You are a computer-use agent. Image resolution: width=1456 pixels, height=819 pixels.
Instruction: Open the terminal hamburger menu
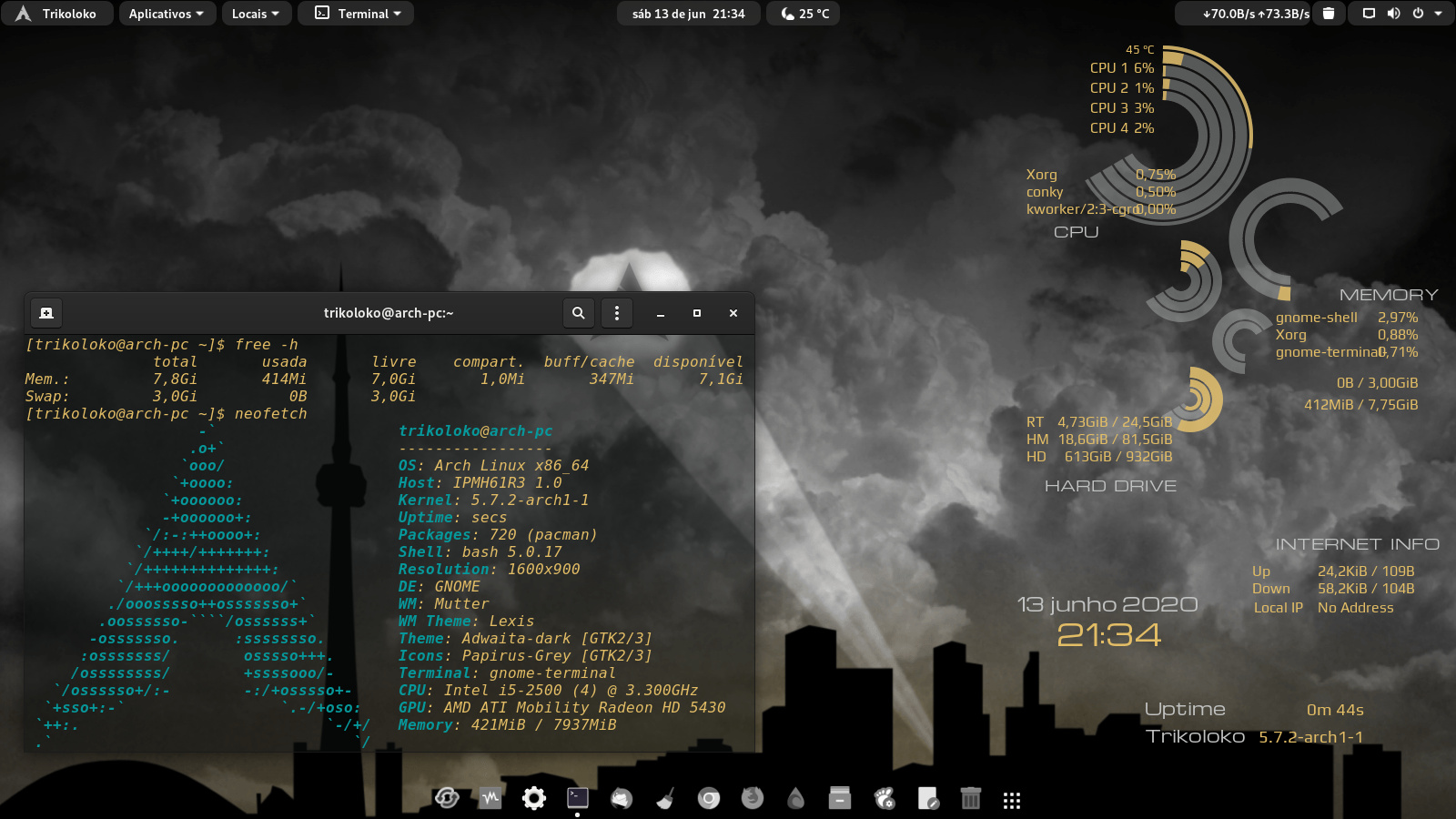tap(617, 313)
